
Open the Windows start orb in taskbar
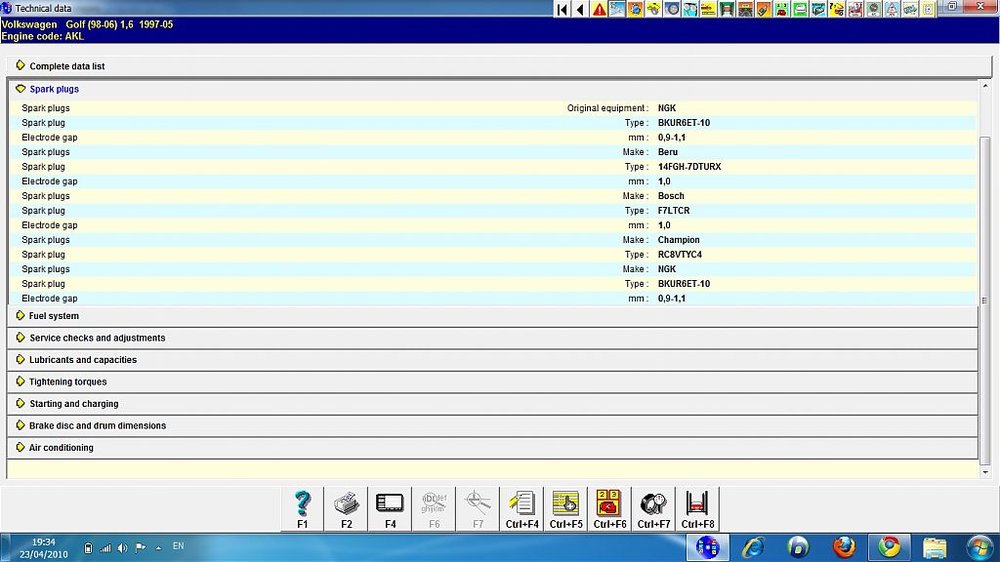pos(980,548)
